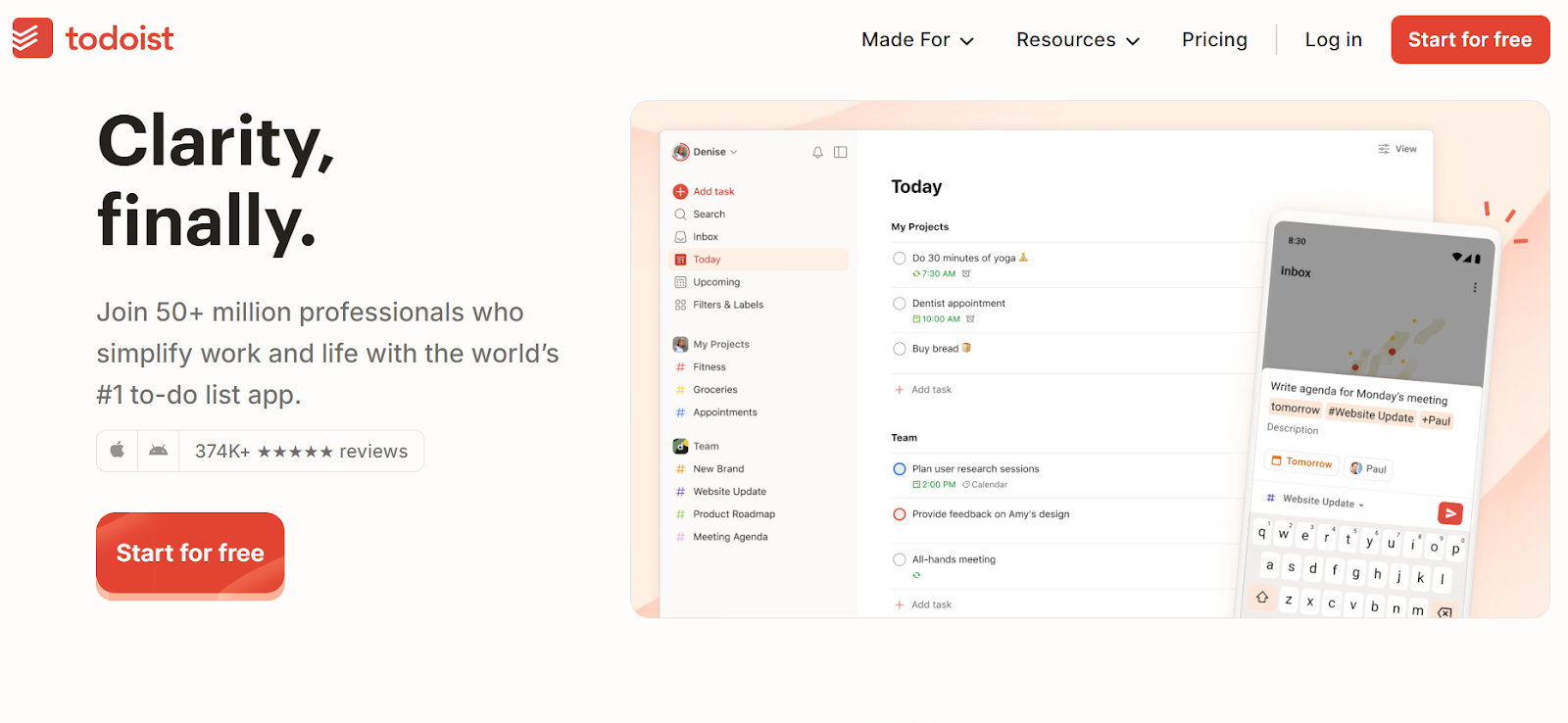Click the Android icon in reviews badge
The height and width of the screenshot is (723, 1568).
pyautogui.click(x=158, y=451)
